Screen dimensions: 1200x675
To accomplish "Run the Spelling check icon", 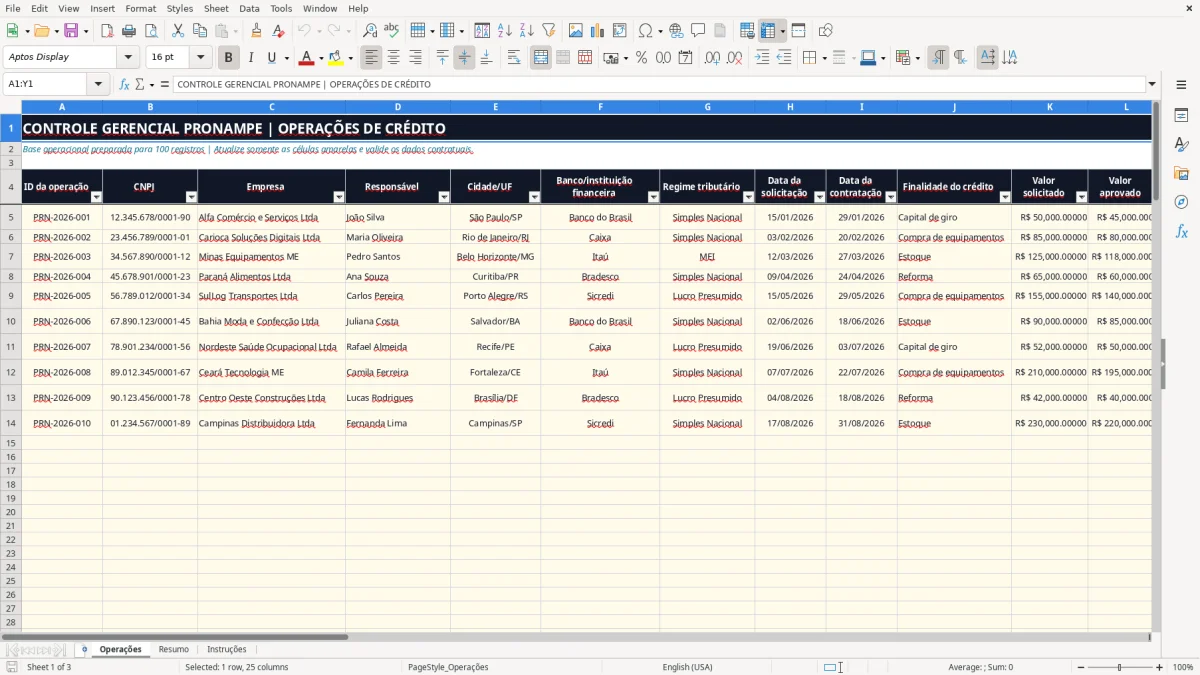I will [391, 31].
